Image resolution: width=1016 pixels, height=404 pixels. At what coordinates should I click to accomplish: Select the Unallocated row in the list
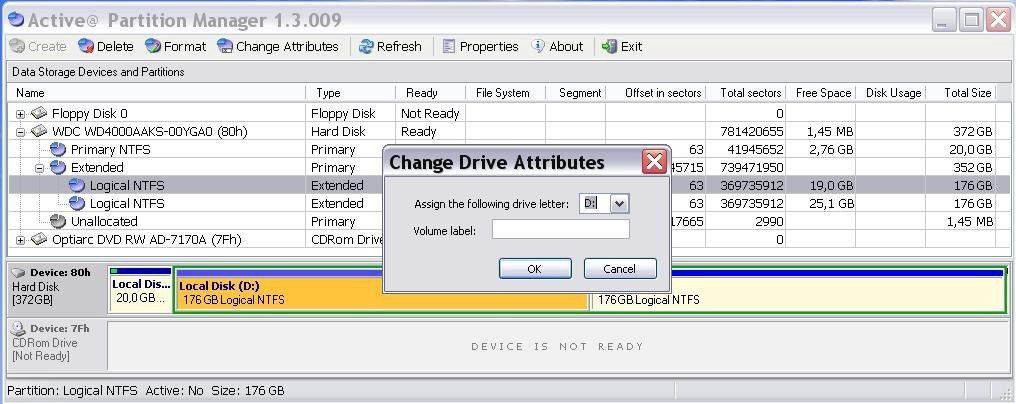pos(502,222)
